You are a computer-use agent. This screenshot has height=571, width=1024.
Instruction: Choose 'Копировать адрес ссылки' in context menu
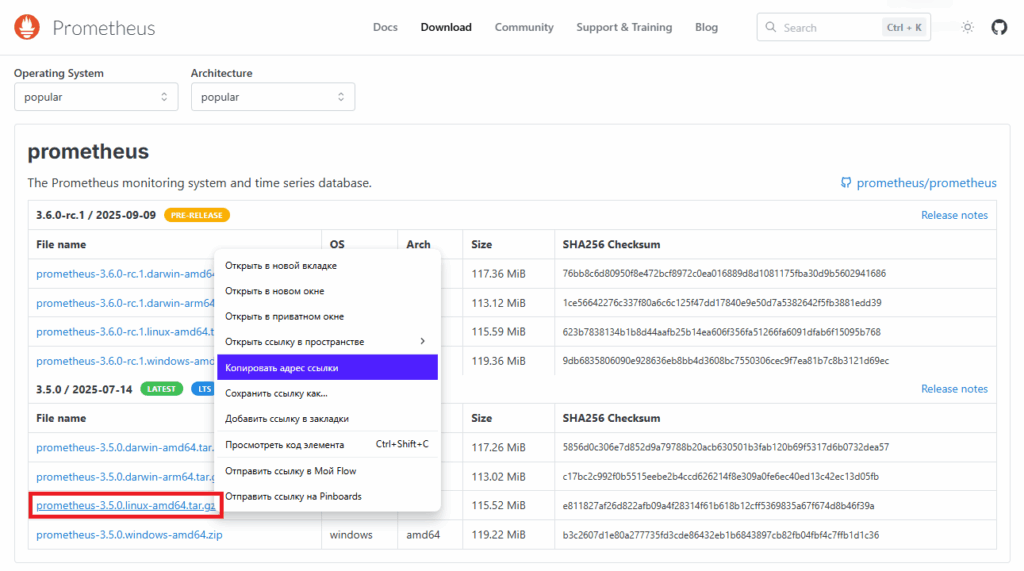tap(327, 367)
